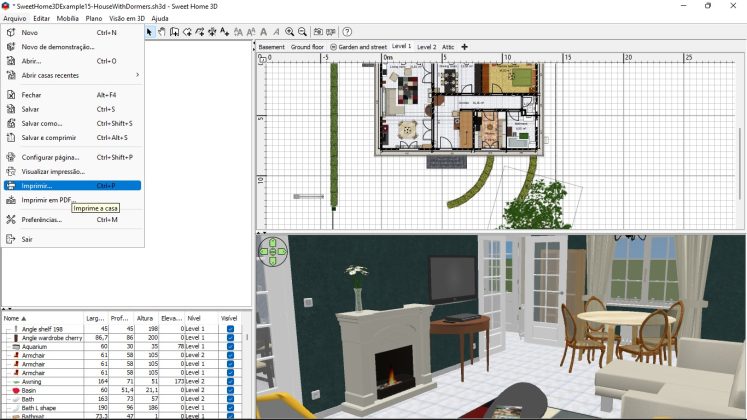Click the Increase text size icon
The height and width of the screenshot is (420, 747).
click(238, 32)
